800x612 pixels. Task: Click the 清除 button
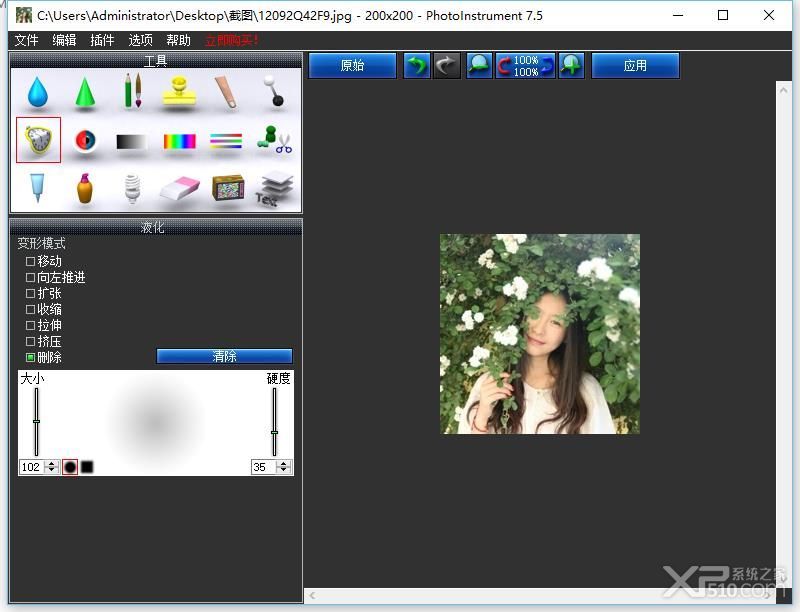(224, 356)
